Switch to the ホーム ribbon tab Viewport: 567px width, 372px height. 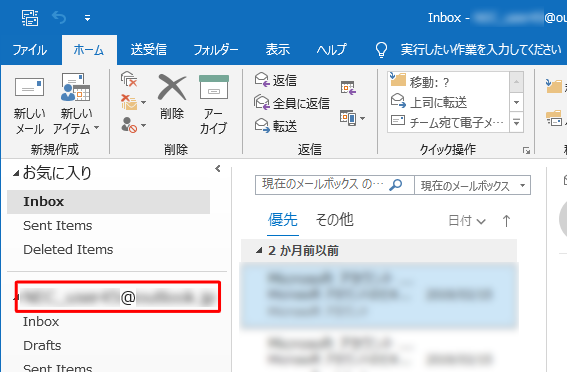pos(89,50)
